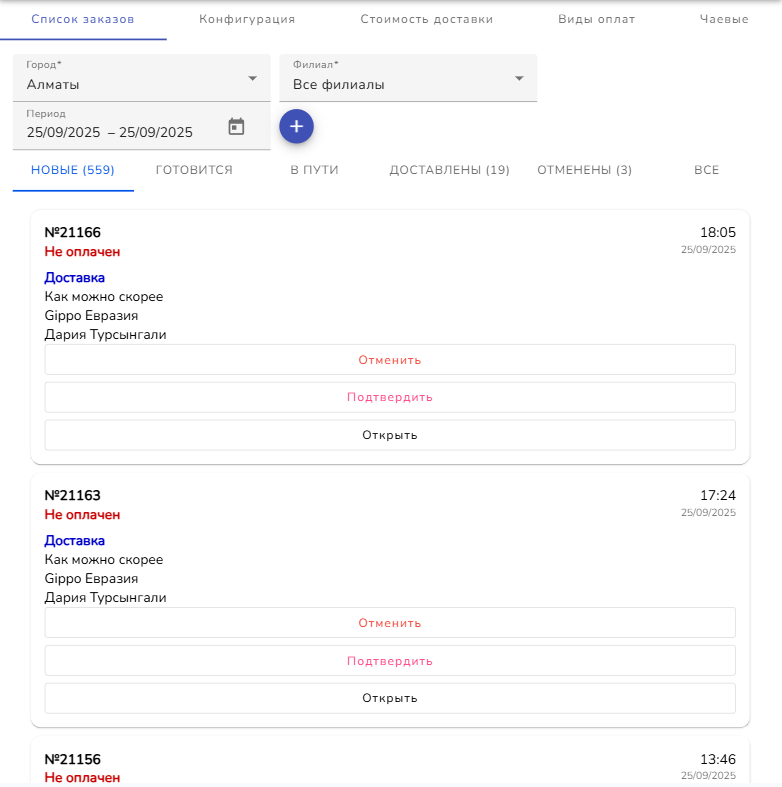Show Отменены (3) orders

584,170
